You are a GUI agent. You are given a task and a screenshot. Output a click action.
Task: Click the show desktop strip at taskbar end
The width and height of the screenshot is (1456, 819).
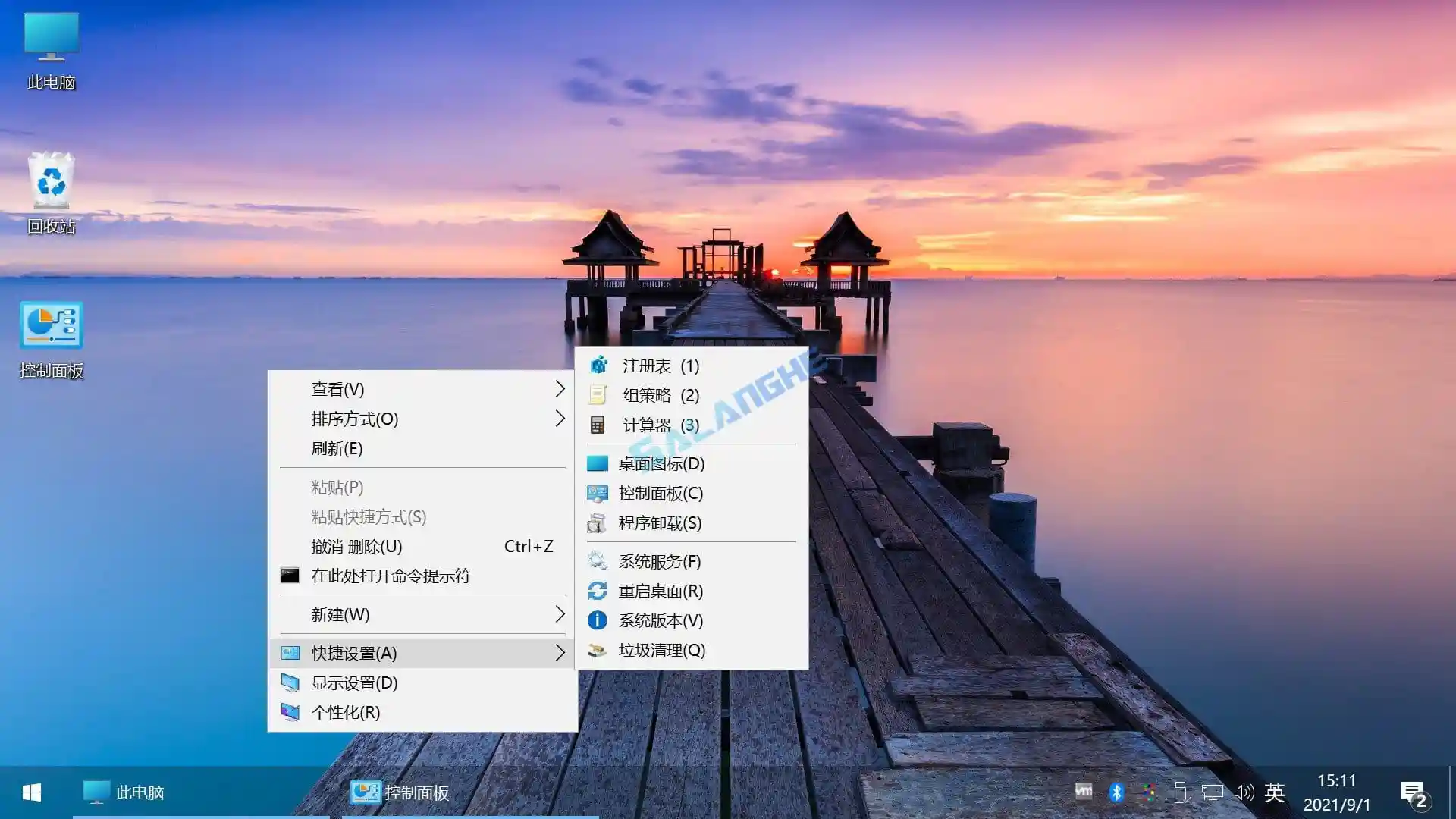tap(1452, 792)
